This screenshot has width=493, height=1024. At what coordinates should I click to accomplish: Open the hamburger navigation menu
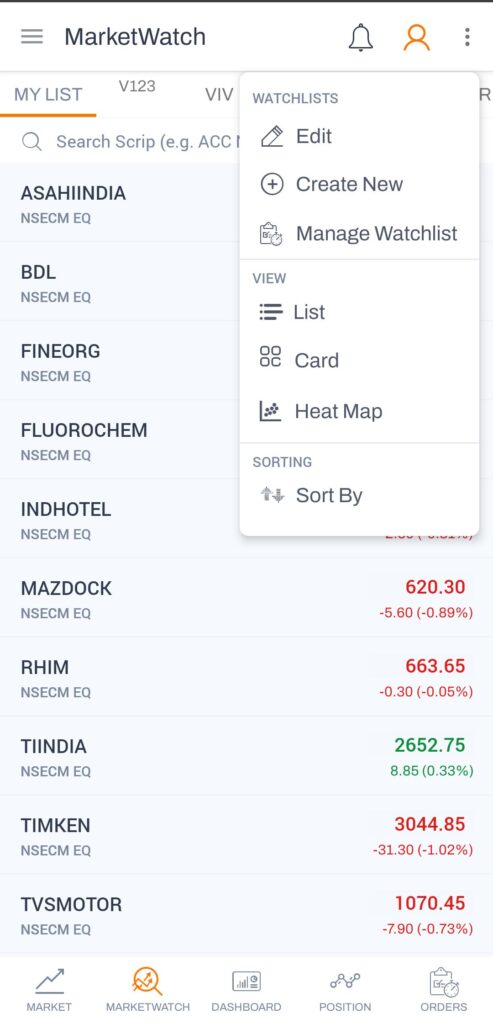[x=32, y=37]
